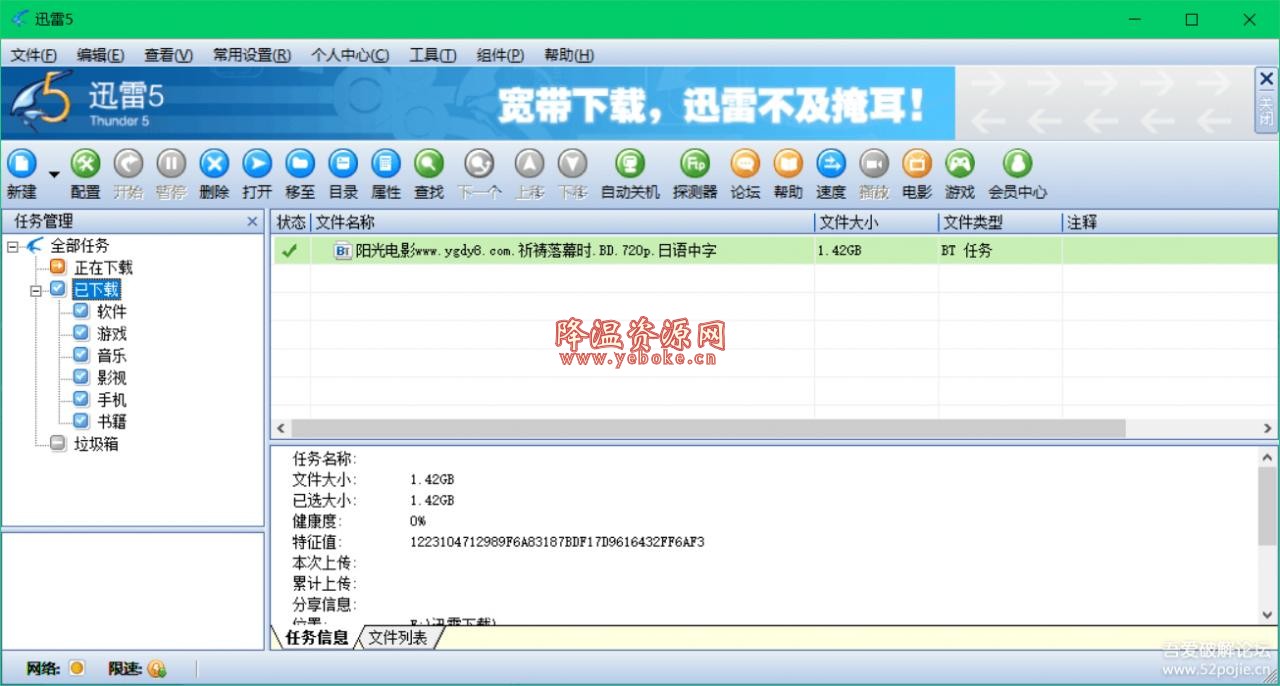Open the 文件(F) menu
The height and width of the screenshot is (686, 1280).
pos(34,55)
